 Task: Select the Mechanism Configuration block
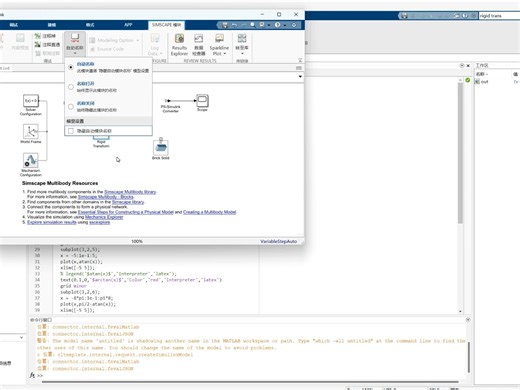(x=31, y=160)
